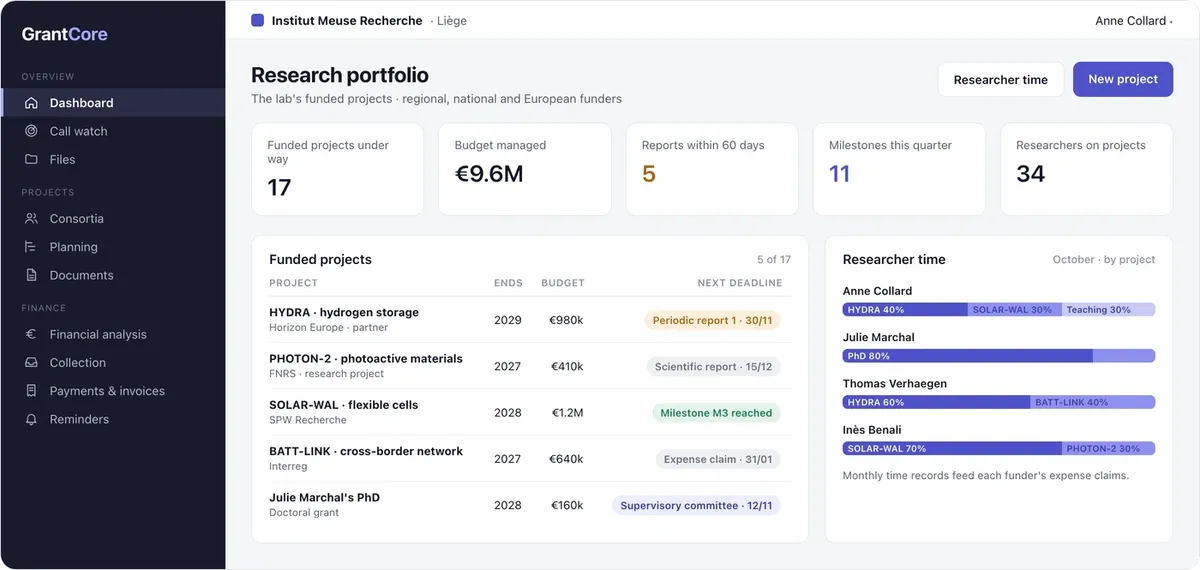Click Thomas Verhaegen's name
1200x570 pixels.
(895, 384)
